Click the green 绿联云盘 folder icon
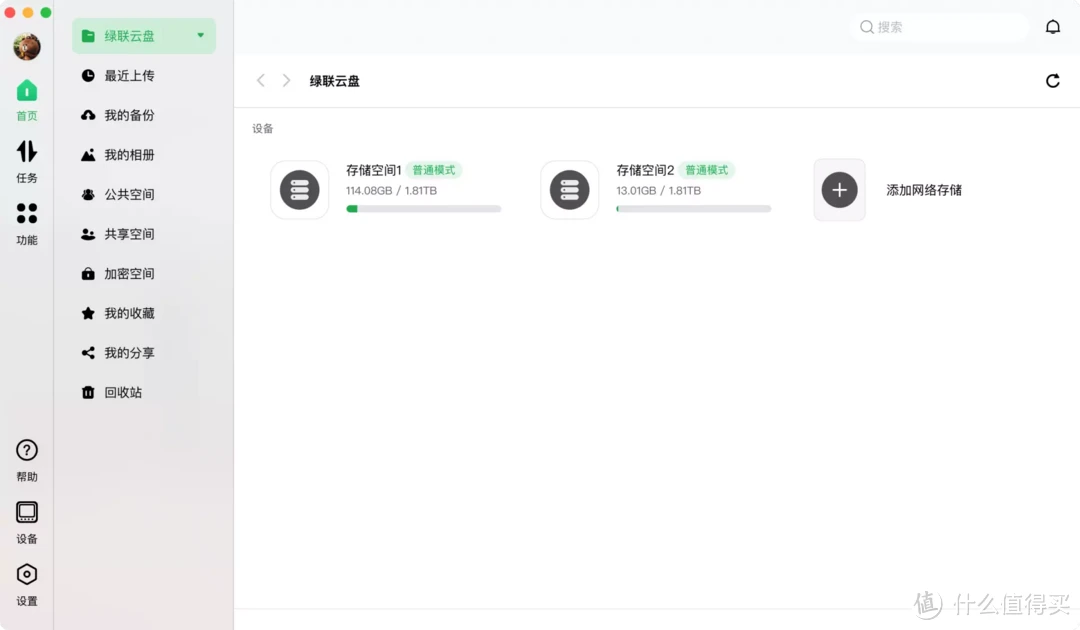 (x=88, y=36)
